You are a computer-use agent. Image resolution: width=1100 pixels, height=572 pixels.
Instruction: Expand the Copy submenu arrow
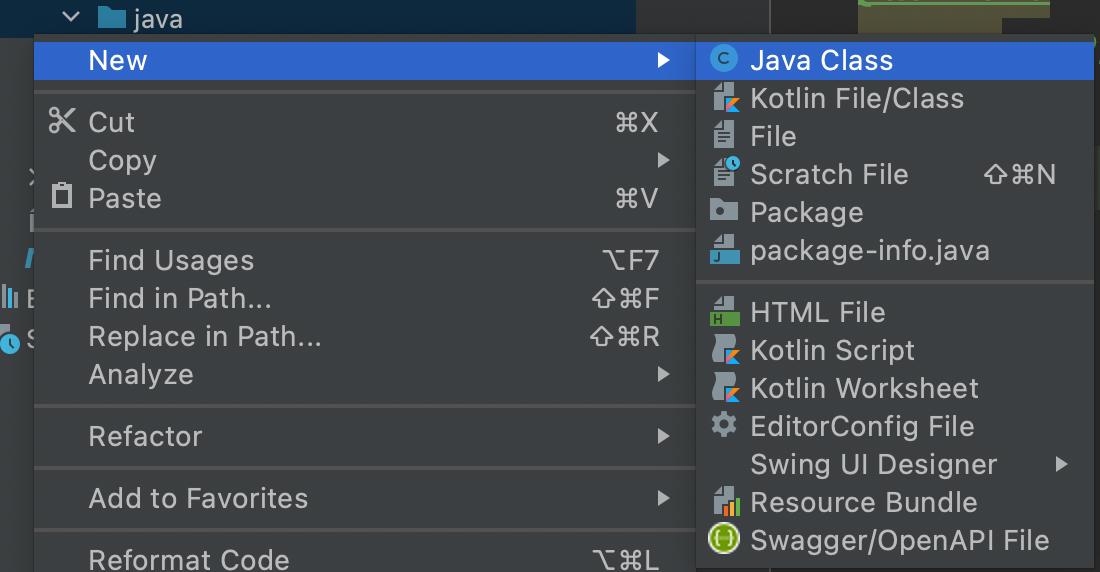[x=663, y=160]
